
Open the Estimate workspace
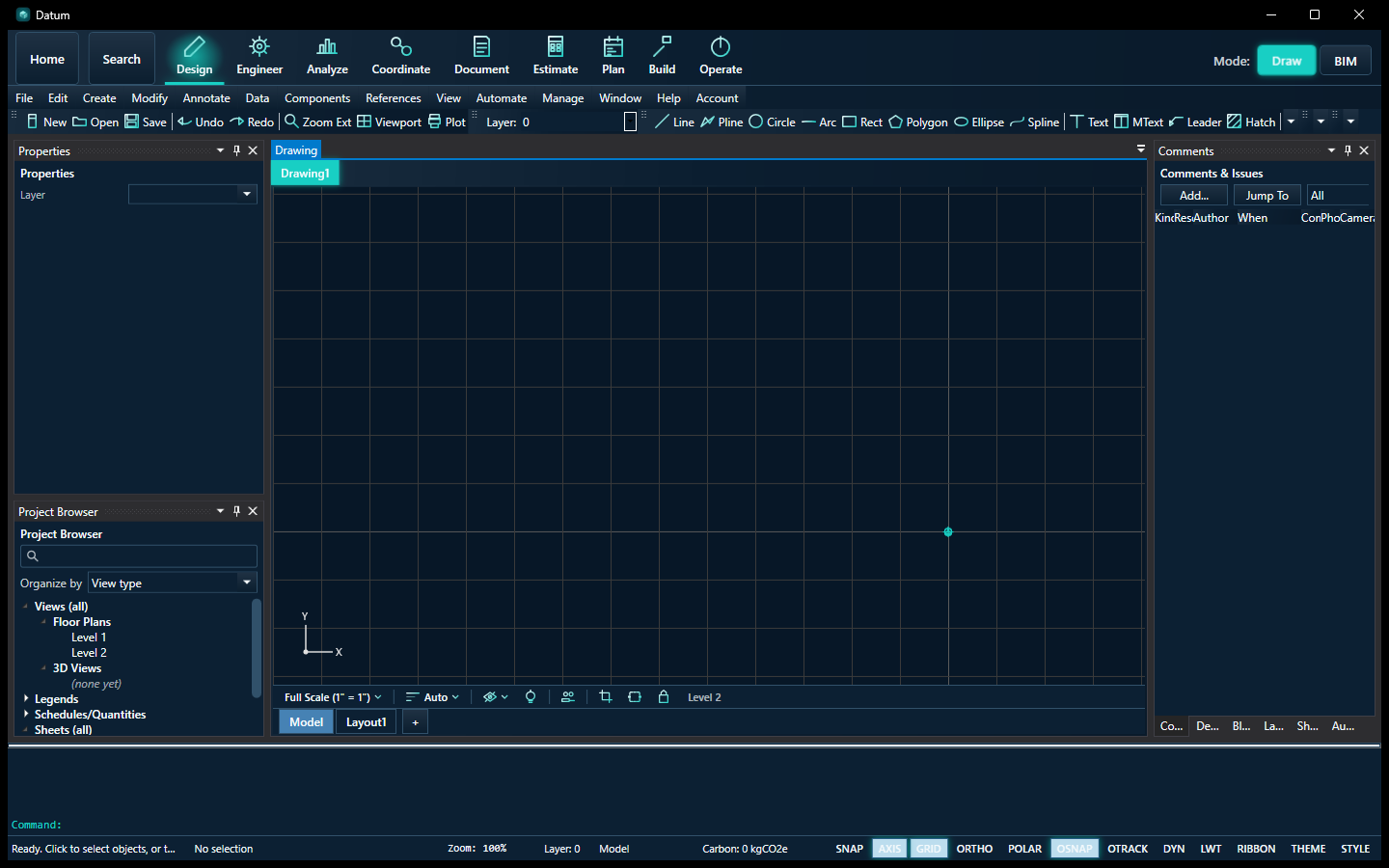(x=556, y=57)
